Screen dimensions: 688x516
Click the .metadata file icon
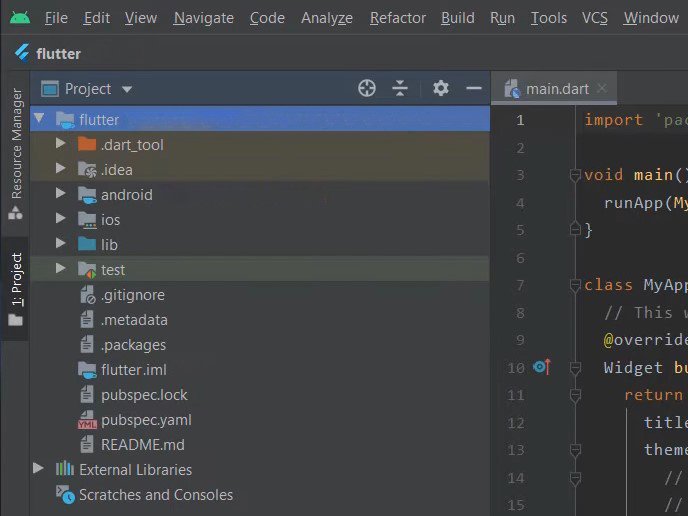(x=87, y=319)
